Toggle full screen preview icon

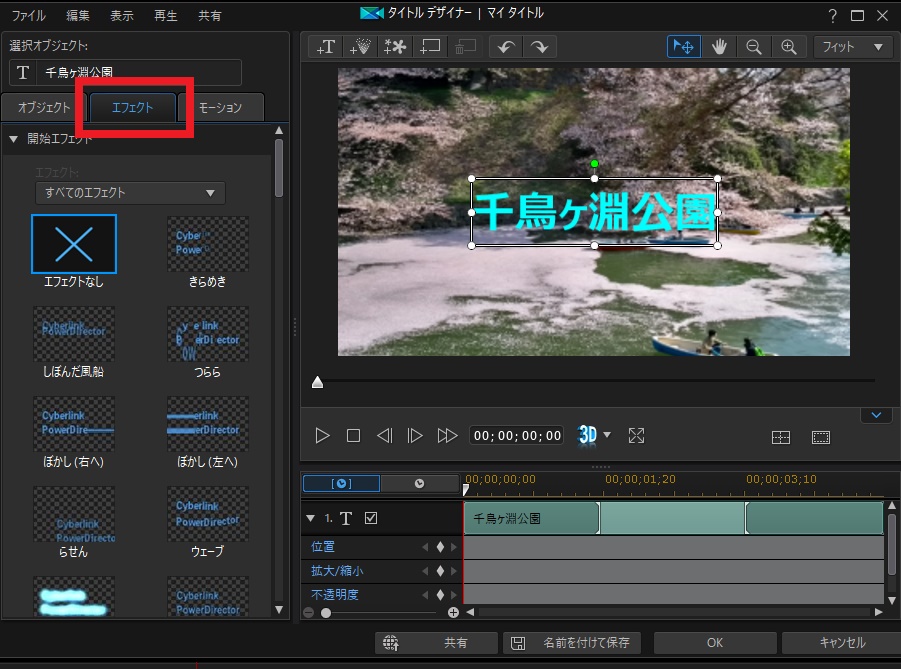pyautogui.click(x=636, y=436)
